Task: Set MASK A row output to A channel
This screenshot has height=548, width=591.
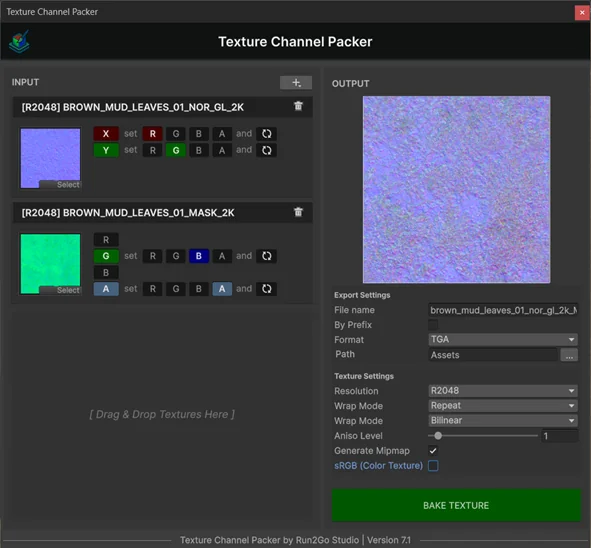Action: [222, 289]
